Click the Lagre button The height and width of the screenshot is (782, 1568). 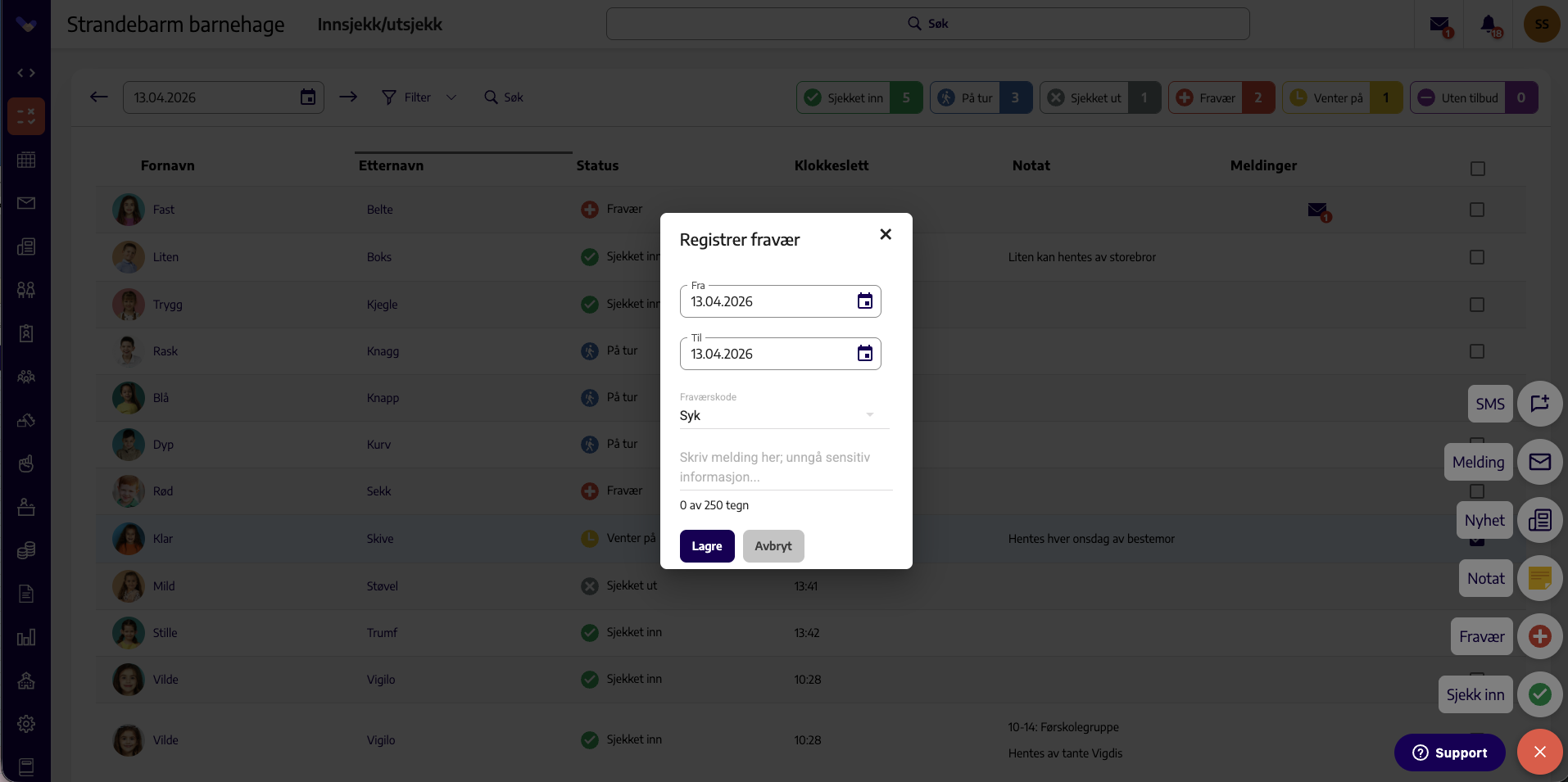(x=707, y=546)
